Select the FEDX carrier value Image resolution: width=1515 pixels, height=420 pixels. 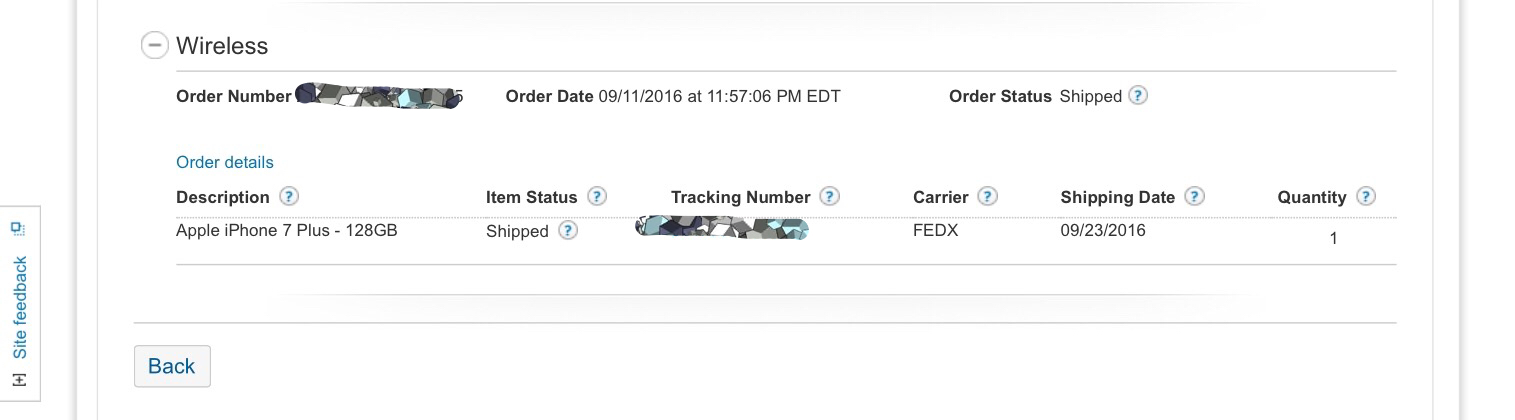pos(937,230)
